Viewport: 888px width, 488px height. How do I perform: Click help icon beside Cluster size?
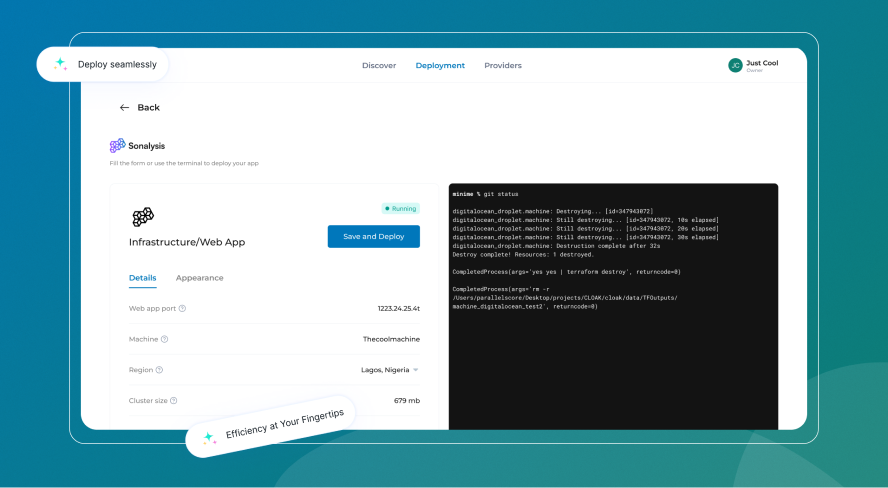click(x=174, y=400)
